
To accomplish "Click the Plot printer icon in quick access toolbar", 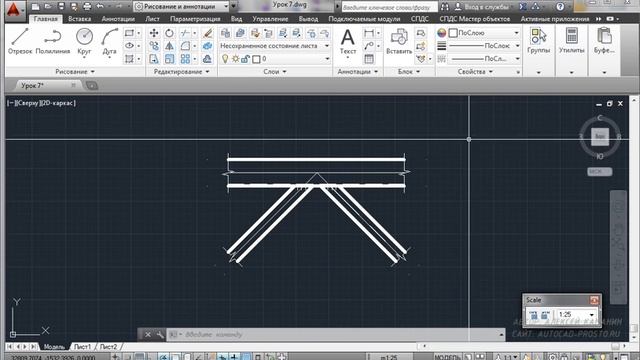I will point(87,7).
